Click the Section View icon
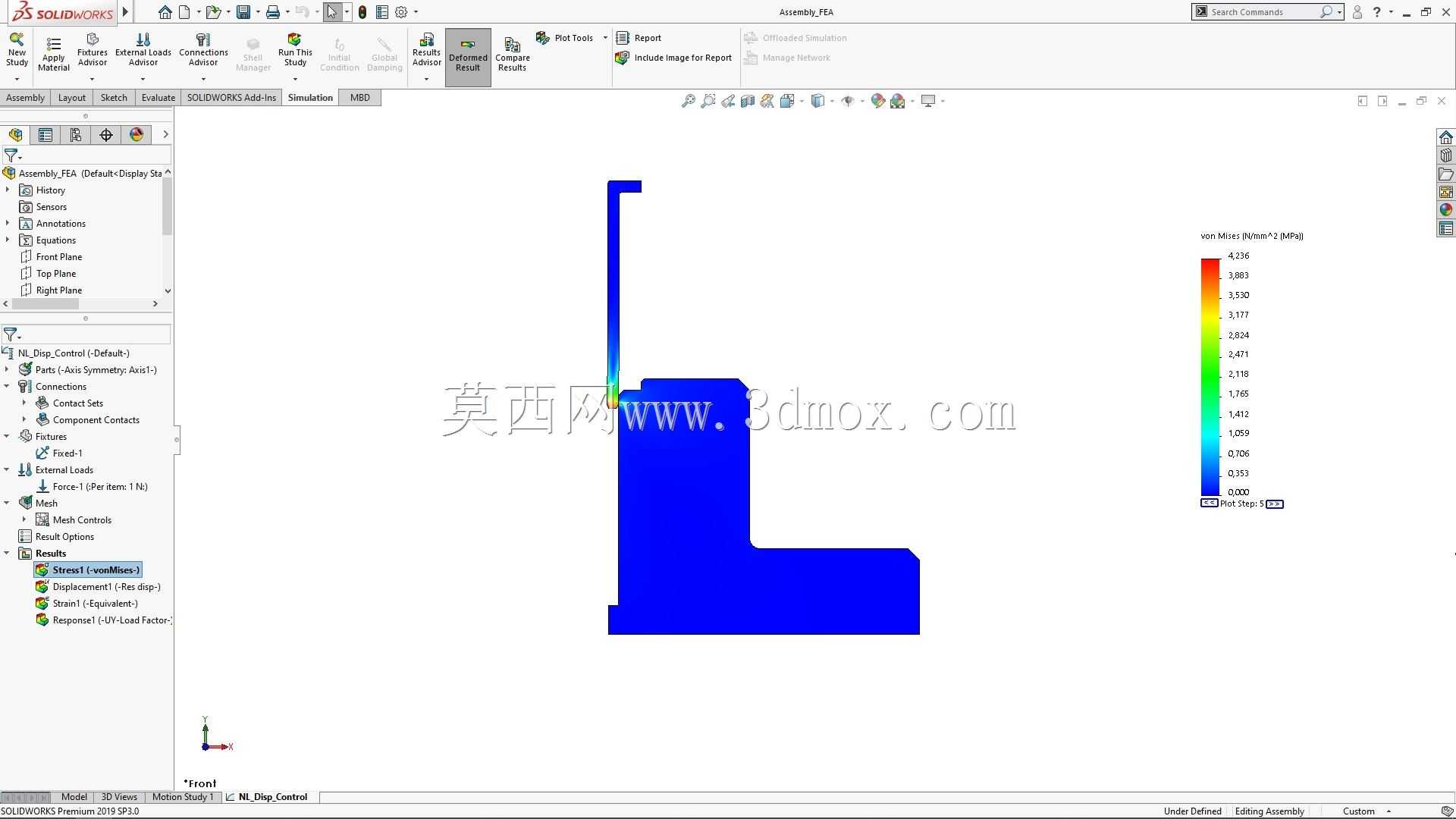The width and height of the screenshot is (1456, 819). (747, 101)
